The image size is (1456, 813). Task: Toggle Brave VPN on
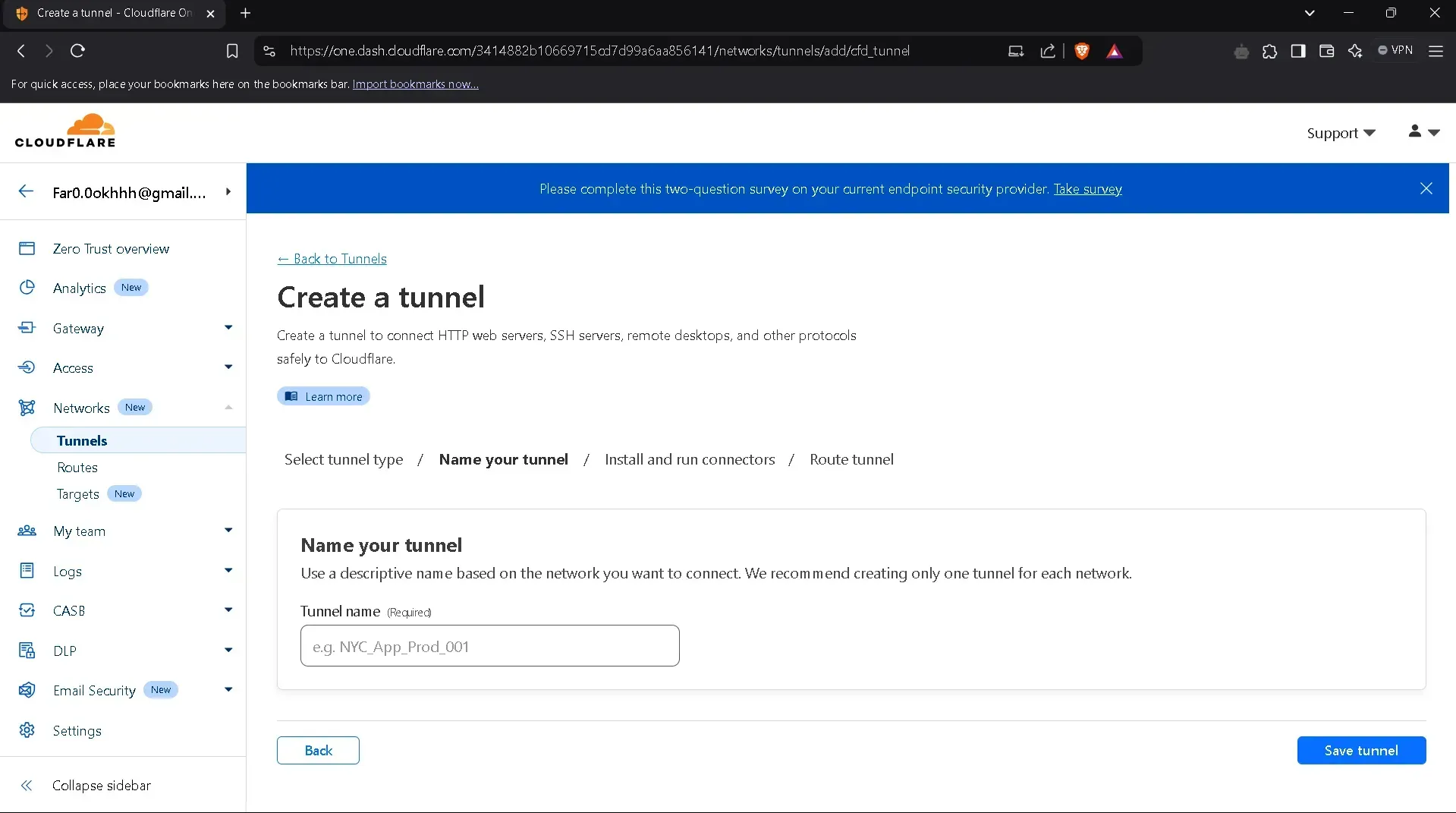[x=1395, y=50]
